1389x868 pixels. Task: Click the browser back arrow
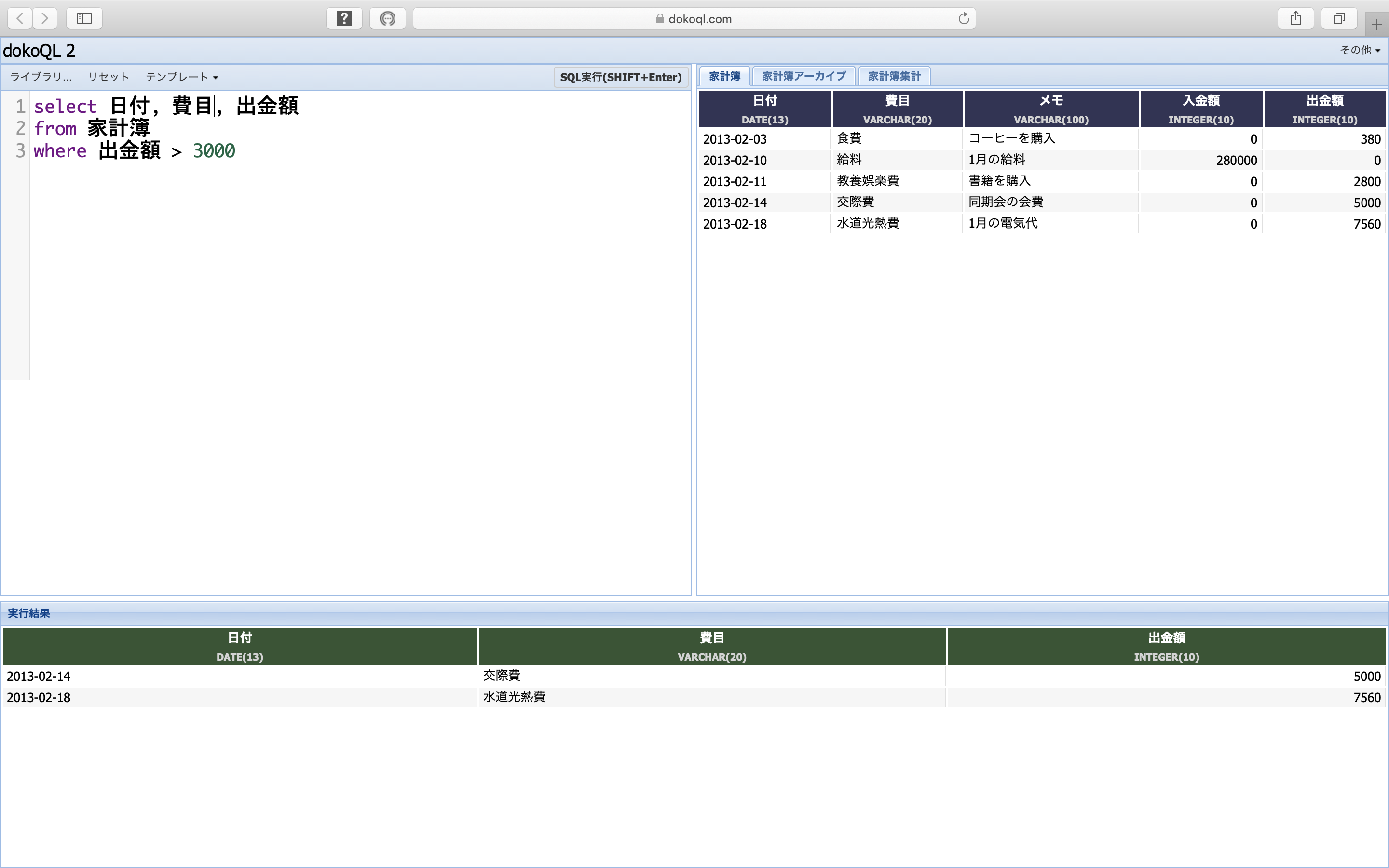click(x=20, y=18)
